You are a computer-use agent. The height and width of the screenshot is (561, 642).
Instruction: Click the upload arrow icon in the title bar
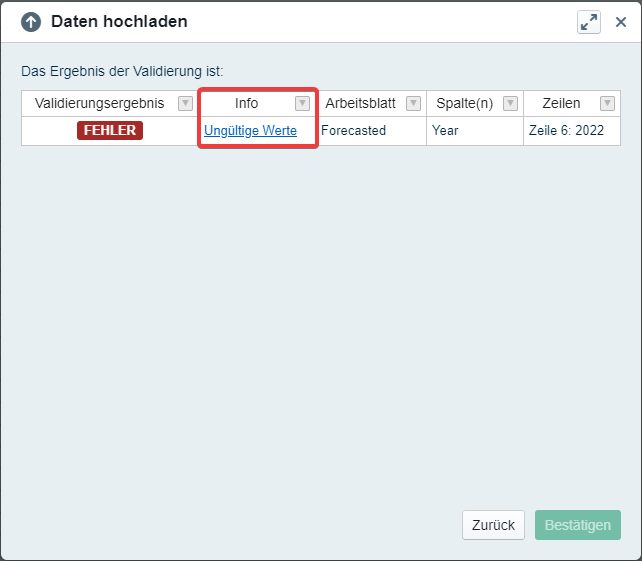tap(31, 22)
